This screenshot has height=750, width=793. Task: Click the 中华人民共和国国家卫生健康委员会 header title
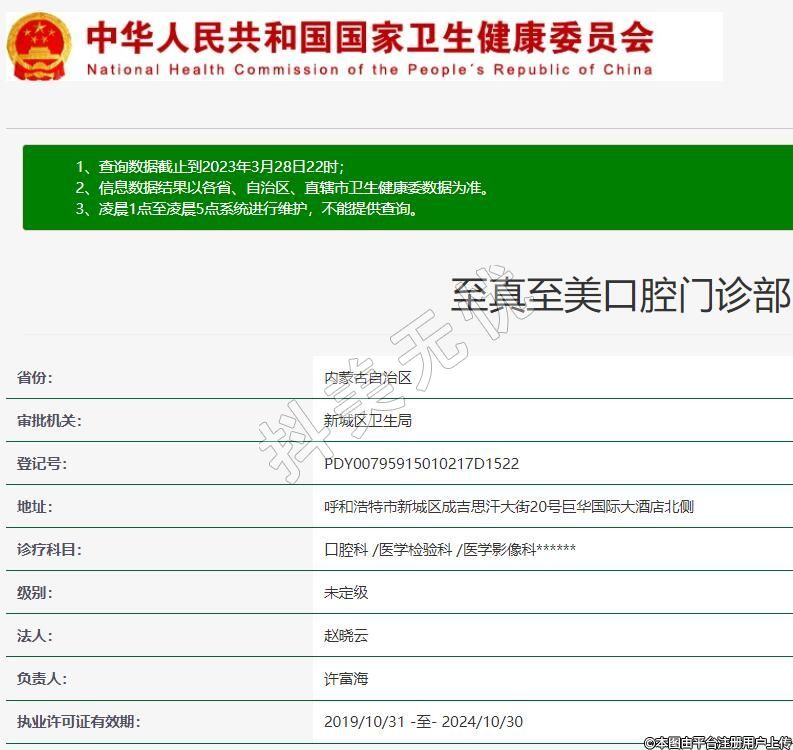[369, 37]
